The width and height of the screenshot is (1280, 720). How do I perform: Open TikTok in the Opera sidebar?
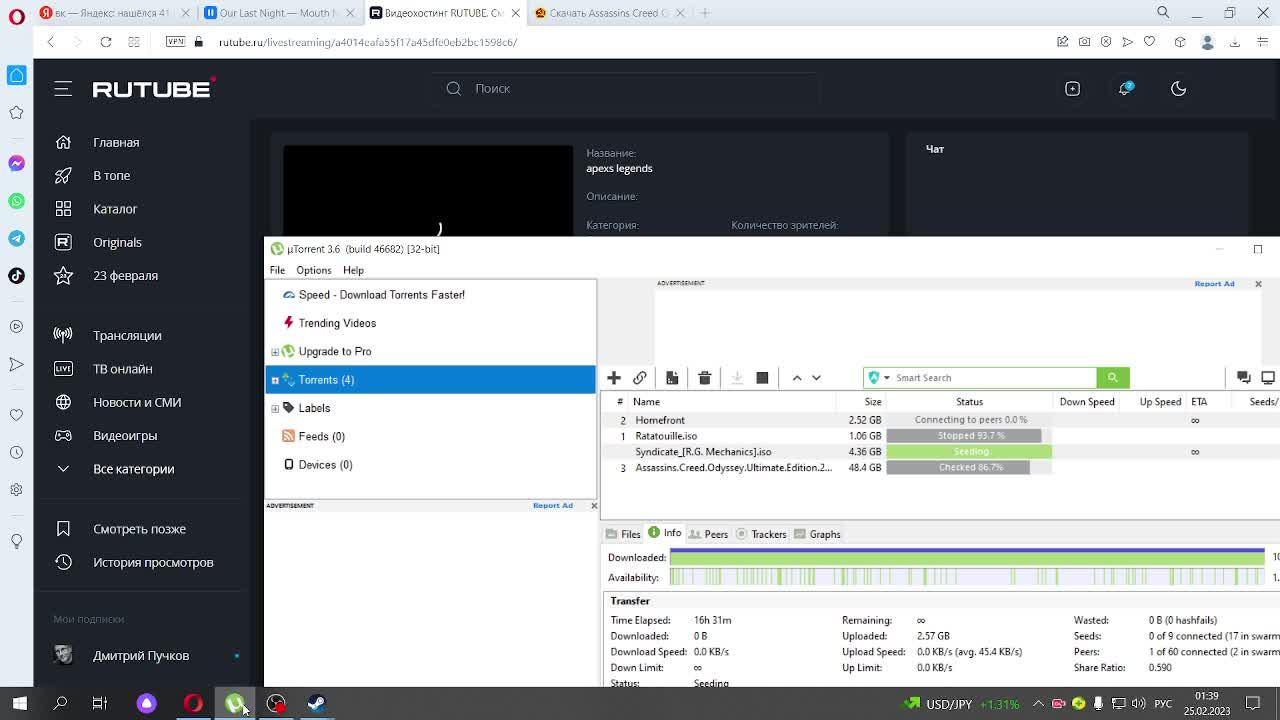point(16,276)
